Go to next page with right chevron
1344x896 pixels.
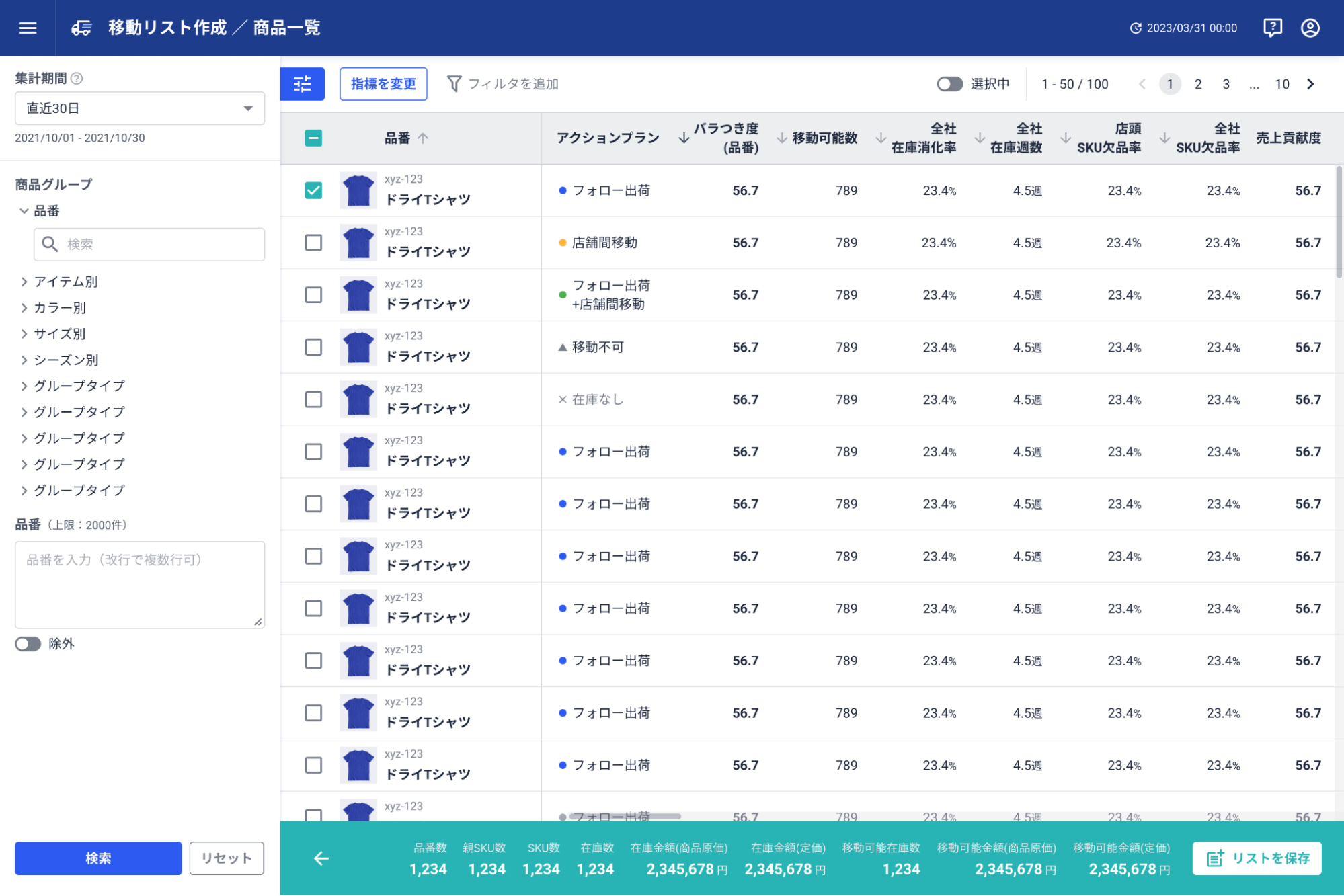pyautogui.click(x=1310, y=84)
